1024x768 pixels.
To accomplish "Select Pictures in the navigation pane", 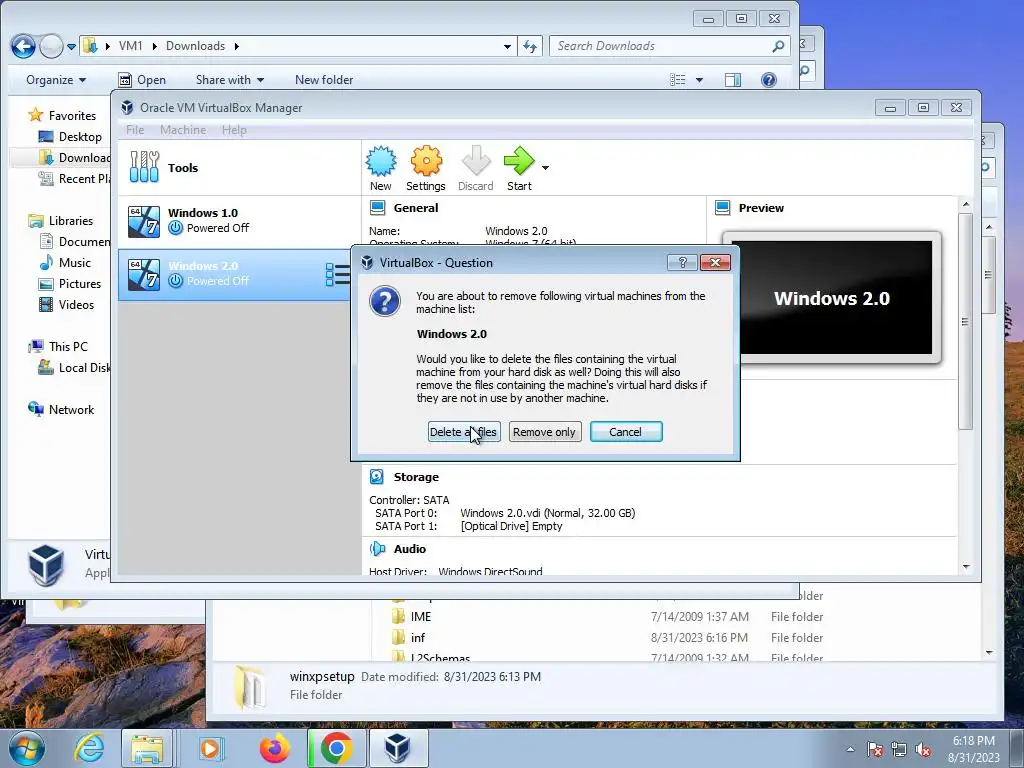I will [70, 283].
